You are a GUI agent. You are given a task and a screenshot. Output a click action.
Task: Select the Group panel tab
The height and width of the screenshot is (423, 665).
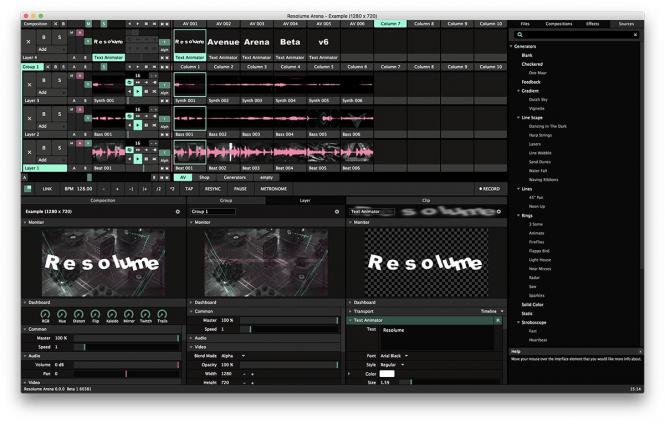click(x=226, y=200)
